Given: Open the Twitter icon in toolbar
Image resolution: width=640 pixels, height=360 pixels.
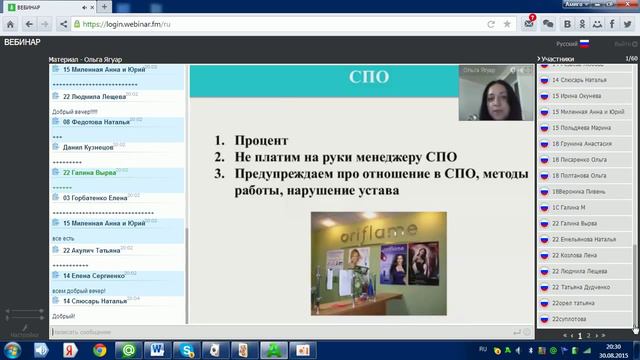Looking at the screenshot, I should [x=627, y=24].
